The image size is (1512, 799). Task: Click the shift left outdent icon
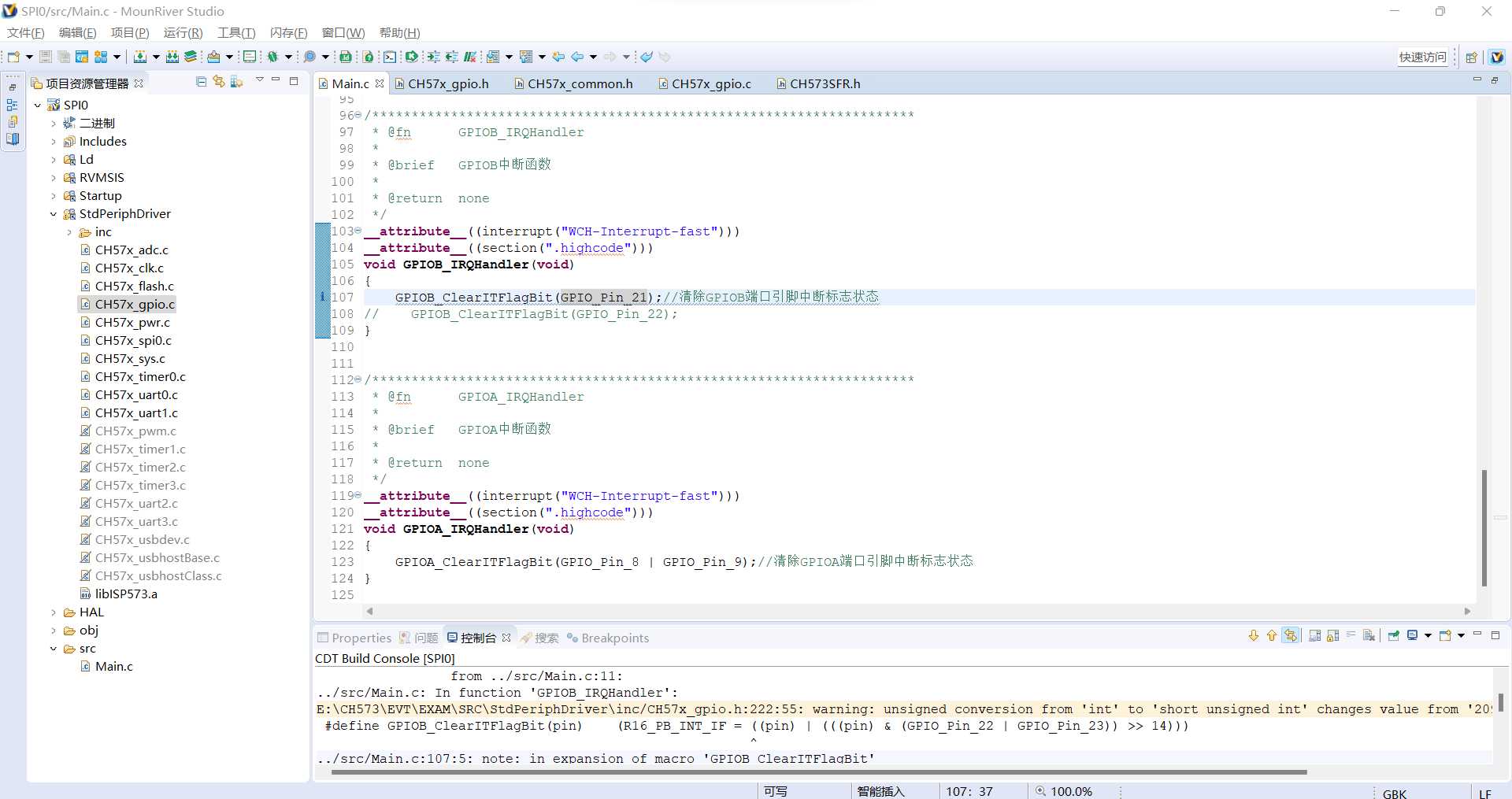(451, 57)
